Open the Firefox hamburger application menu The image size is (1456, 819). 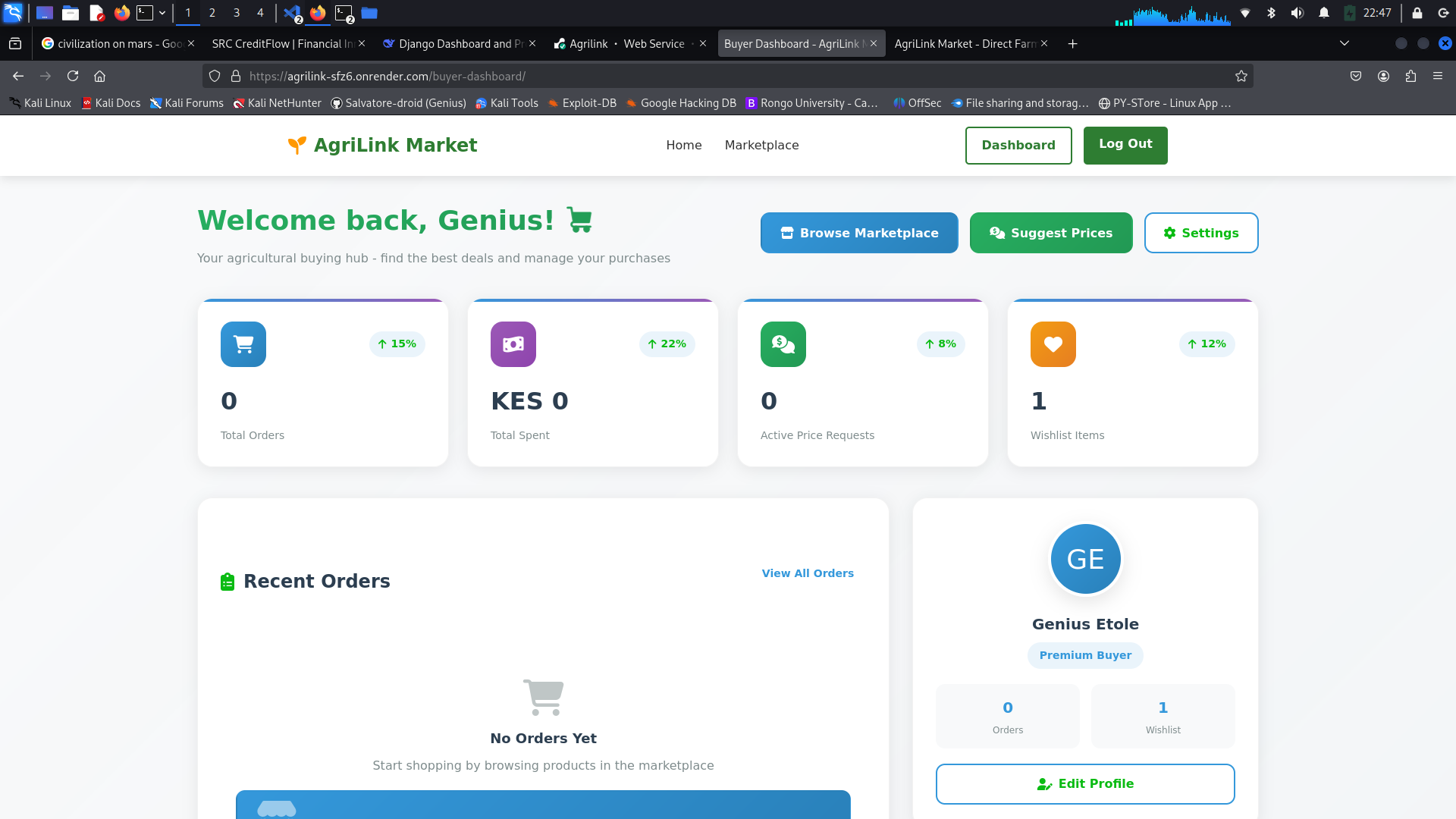click(x=1437, y=76)
